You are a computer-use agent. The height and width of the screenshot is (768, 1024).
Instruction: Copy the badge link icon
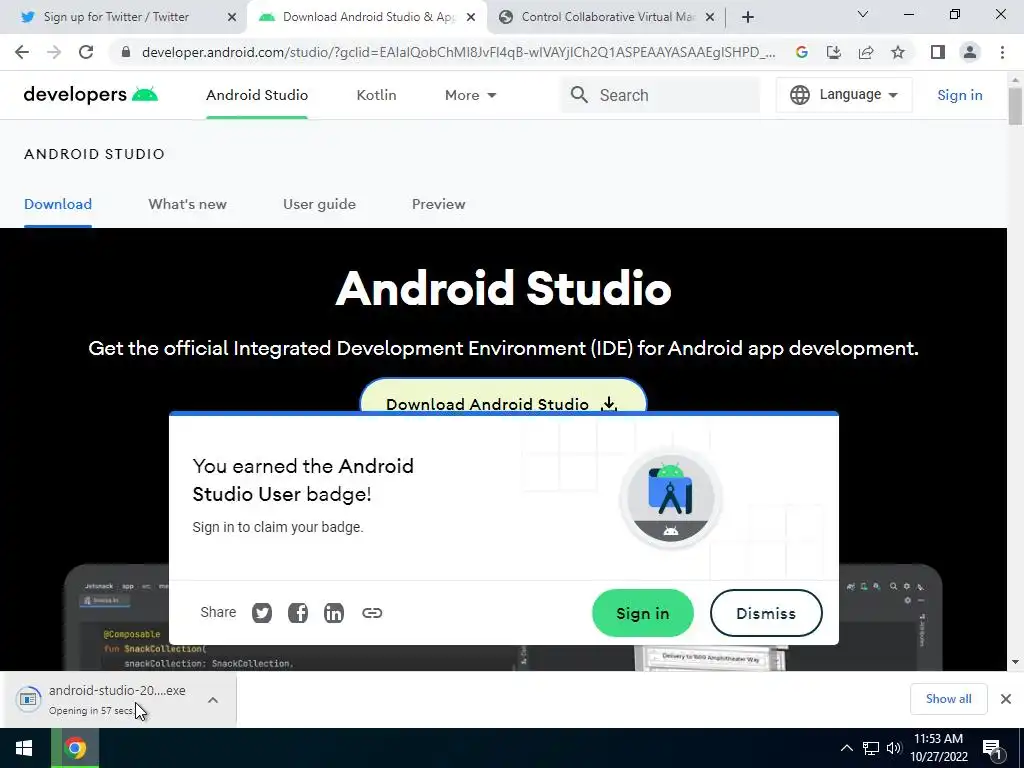point(372,613)
